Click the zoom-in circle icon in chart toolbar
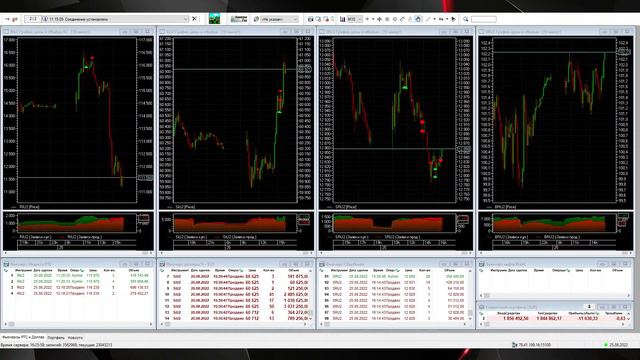Viewport: 640px width, 360px height. coord(387,19)
